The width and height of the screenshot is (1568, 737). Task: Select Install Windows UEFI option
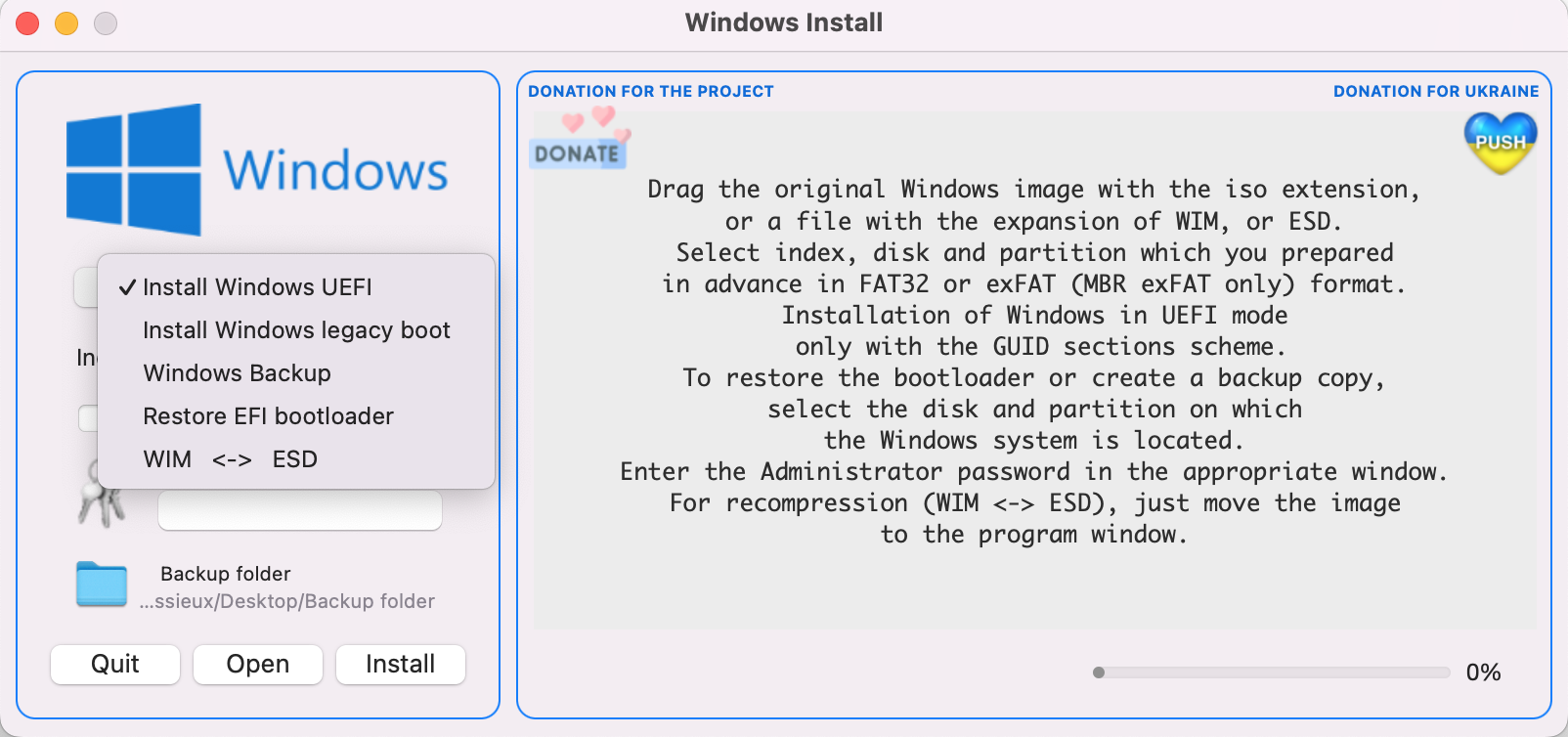coord(296,287)
